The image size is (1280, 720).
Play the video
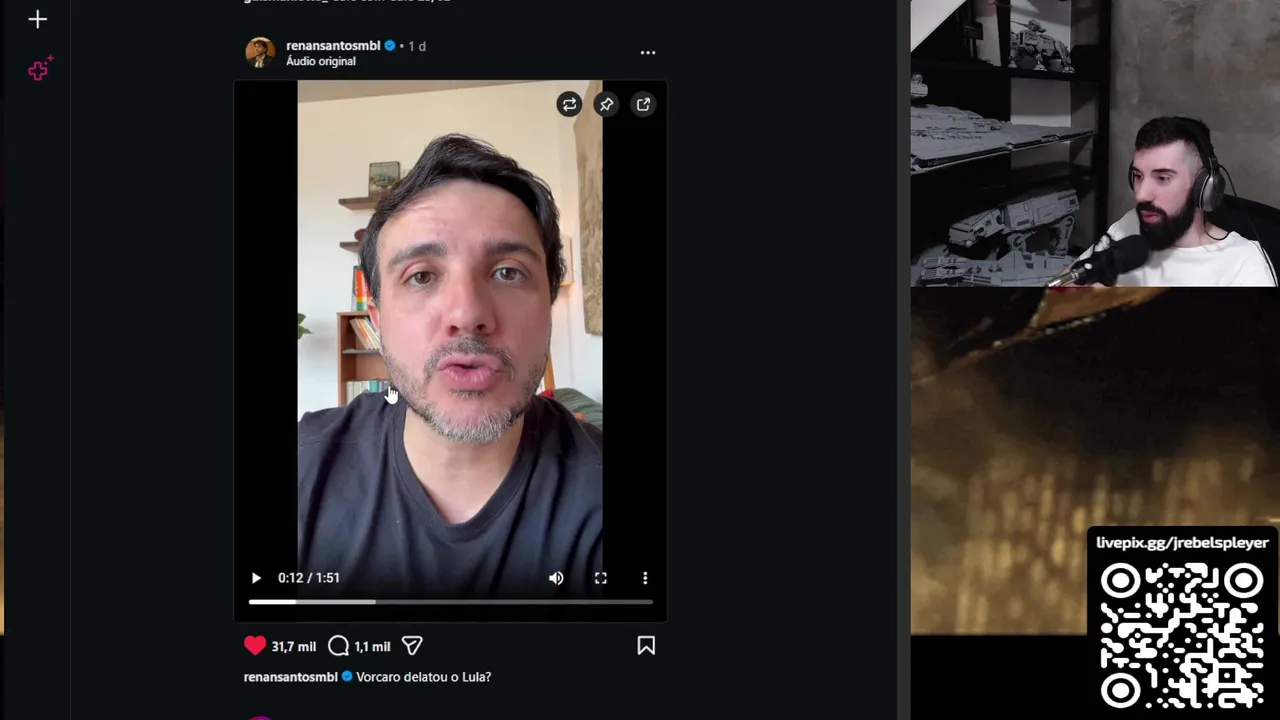[x=256, y=578]
